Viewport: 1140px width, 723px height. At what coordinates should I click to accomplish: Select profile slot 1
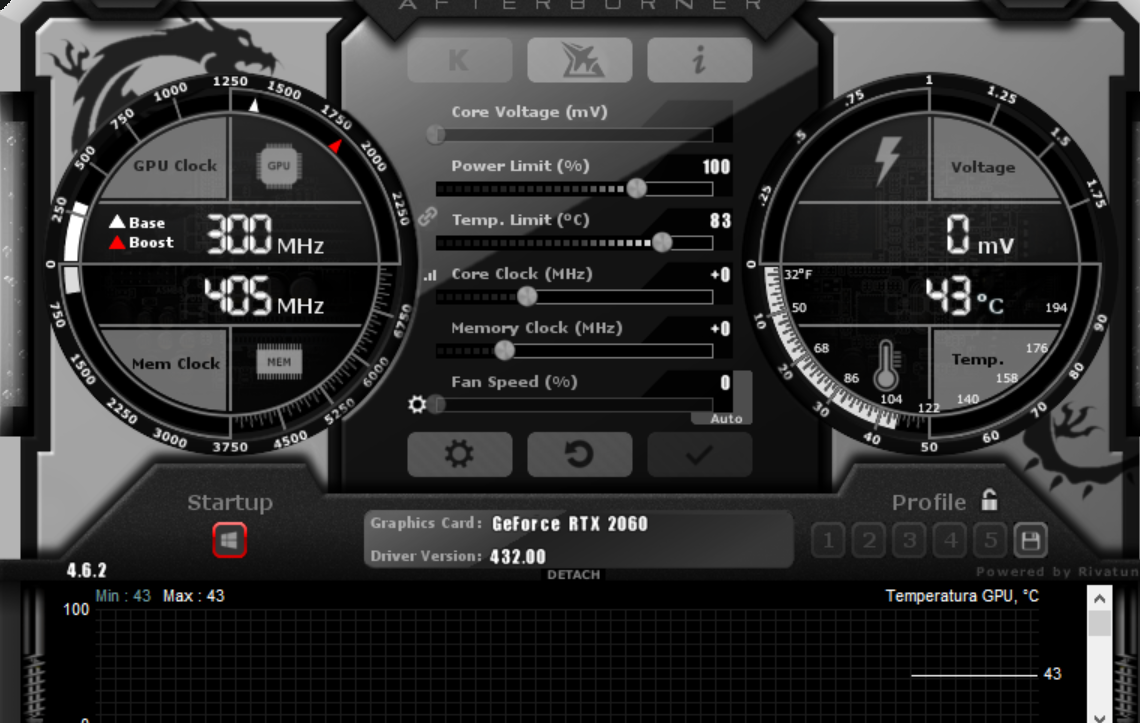(828, 540)
